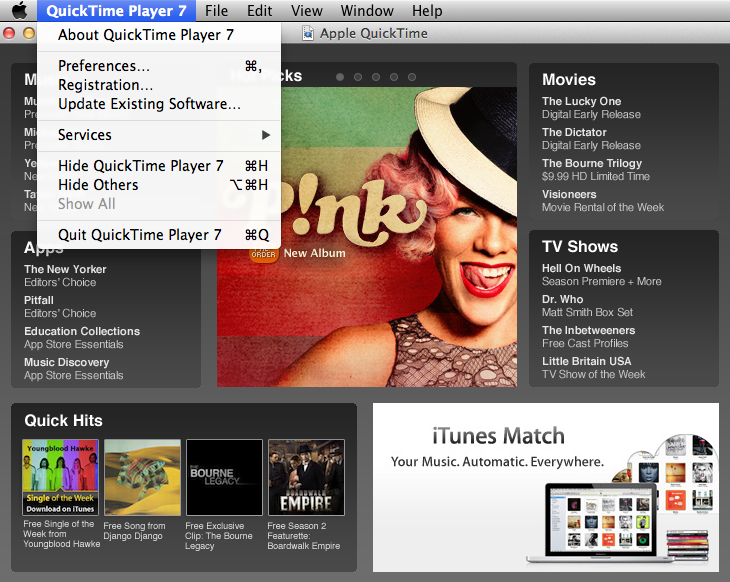Minimize the Apple QuickTime window

tap(29, 34)
